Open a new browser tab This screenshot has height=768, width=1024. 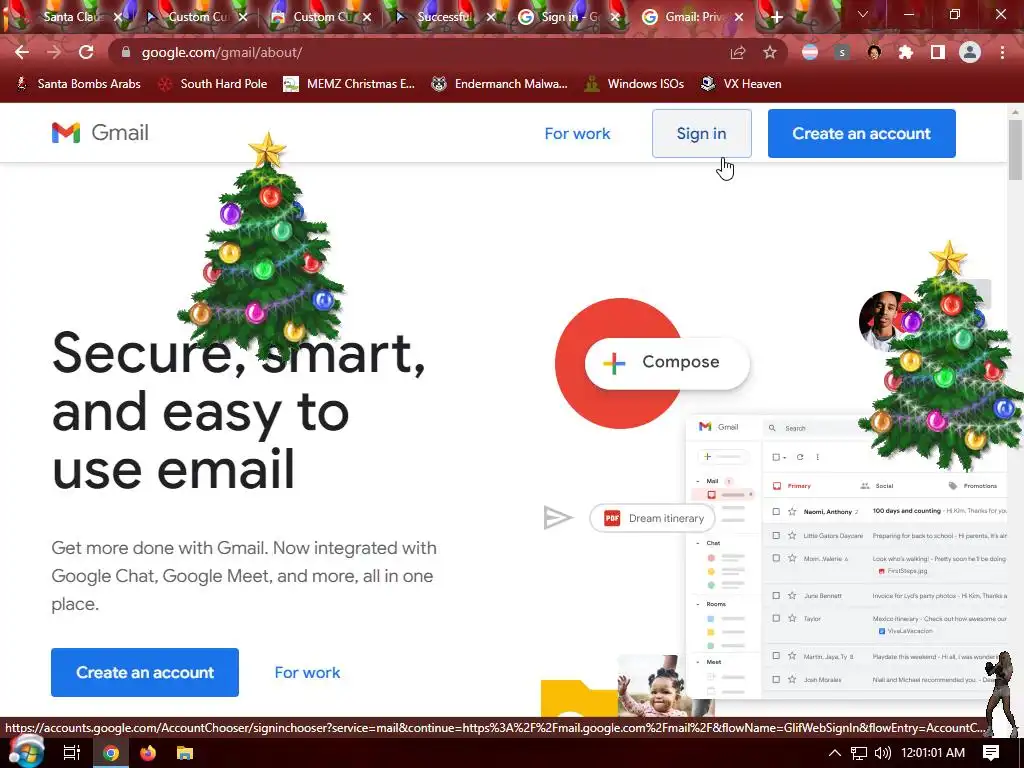click(x=776, y=17)
